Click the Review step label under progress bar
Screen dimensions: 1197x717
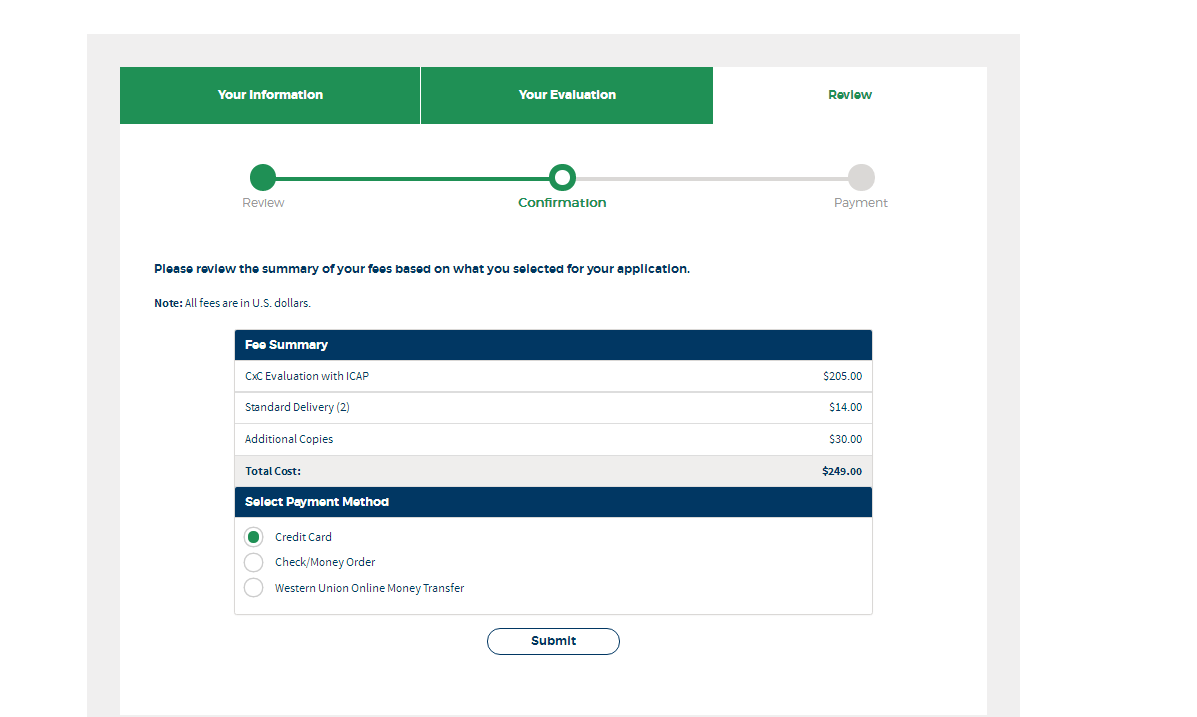point(263,202)
